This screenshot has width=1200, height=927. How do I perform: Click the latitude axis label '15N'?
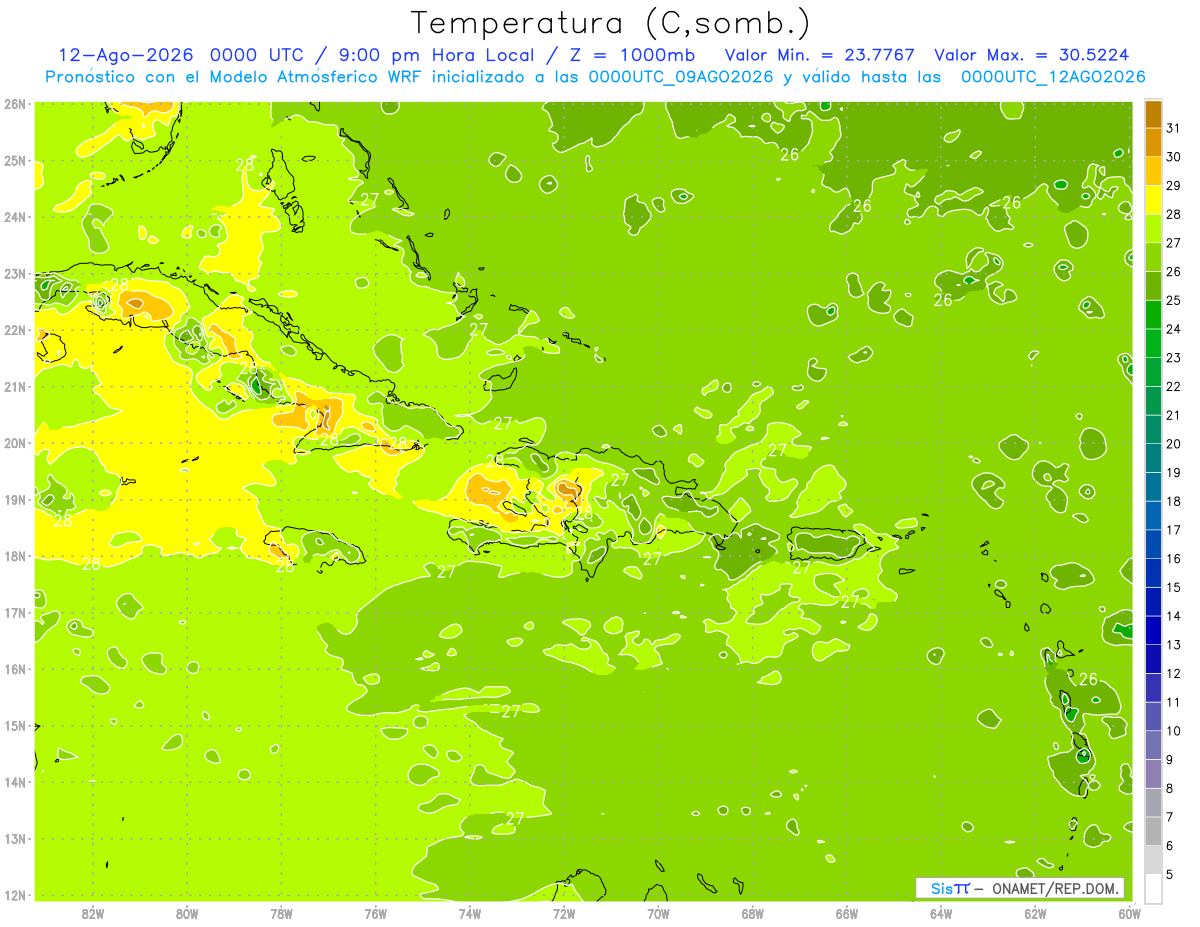(14, 725)
